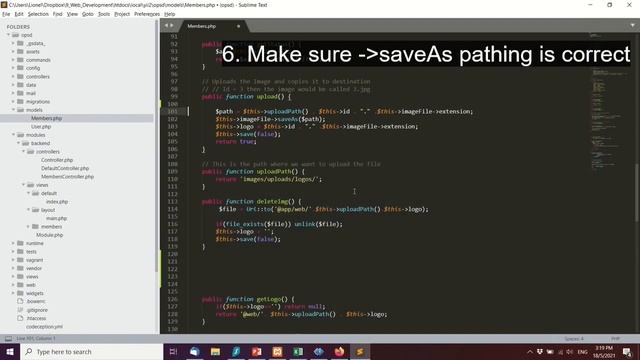Collapse the backend folder arrow
Screen dimensions: 640x360
tap(18, 143)
